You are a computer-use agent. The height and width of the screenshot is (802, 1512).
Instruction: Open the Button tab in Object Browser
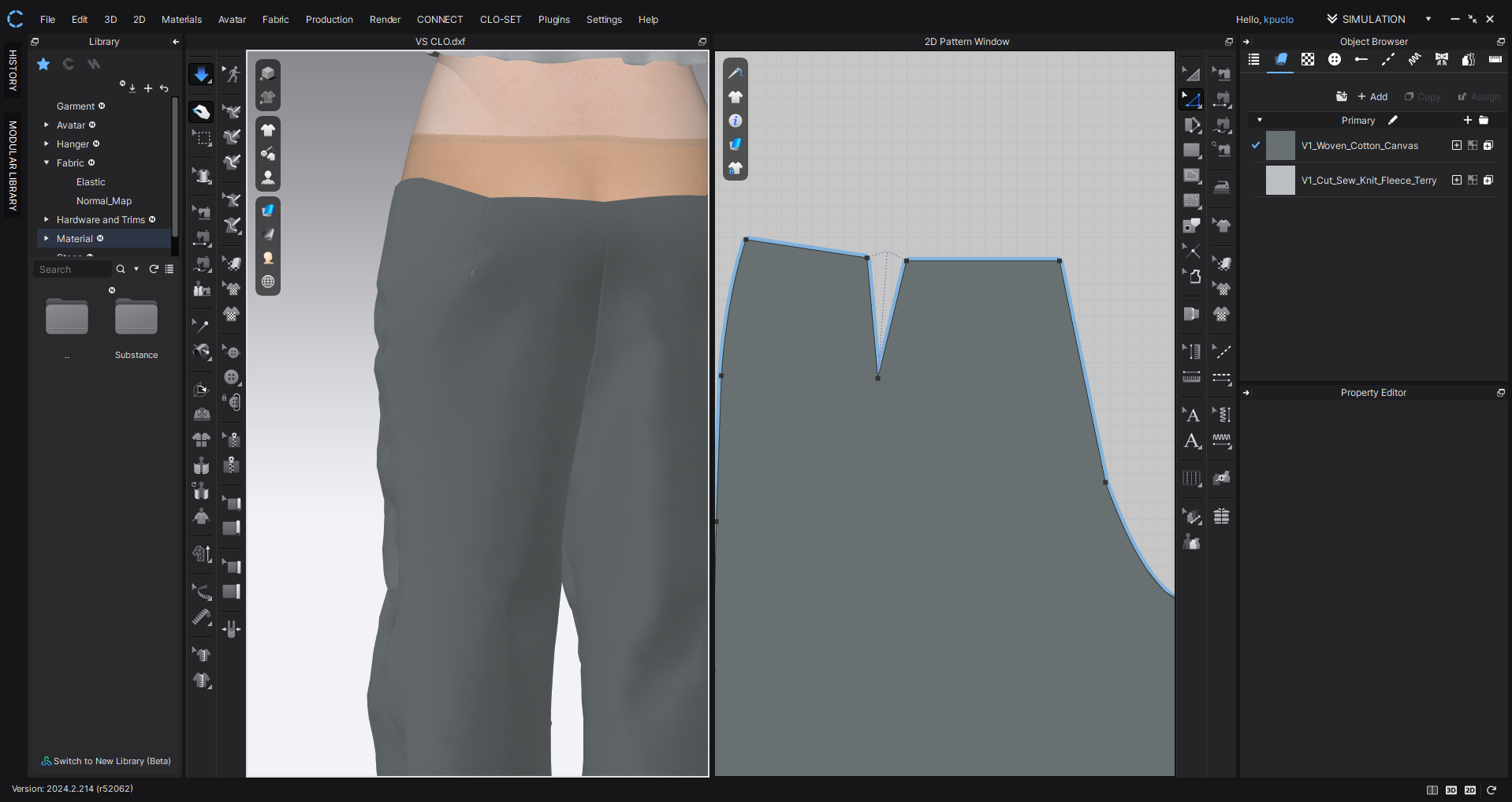[1335, 59]
